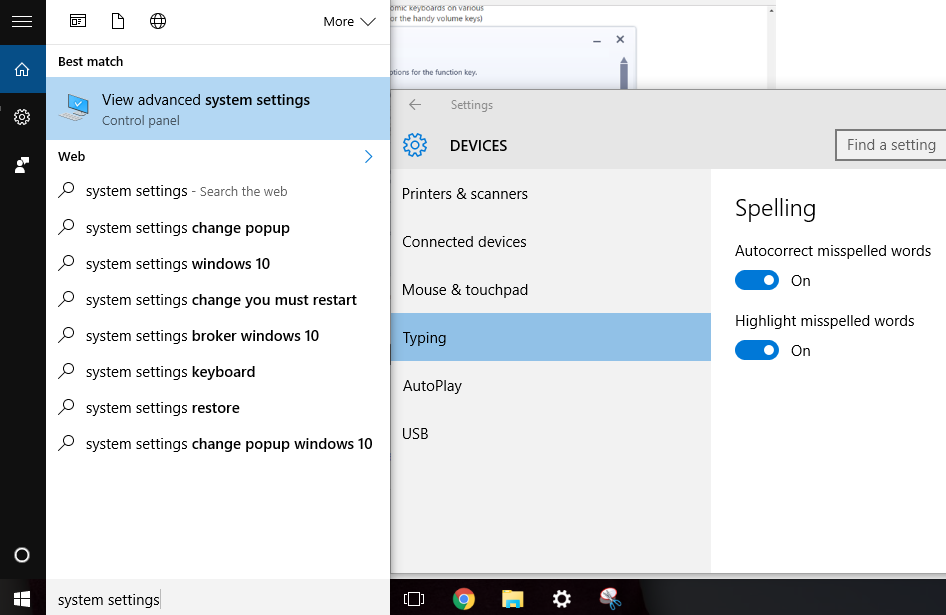The image size is (946, 615).
Task: Launch Chrome from the taskbar
Action: pos(463,599)
